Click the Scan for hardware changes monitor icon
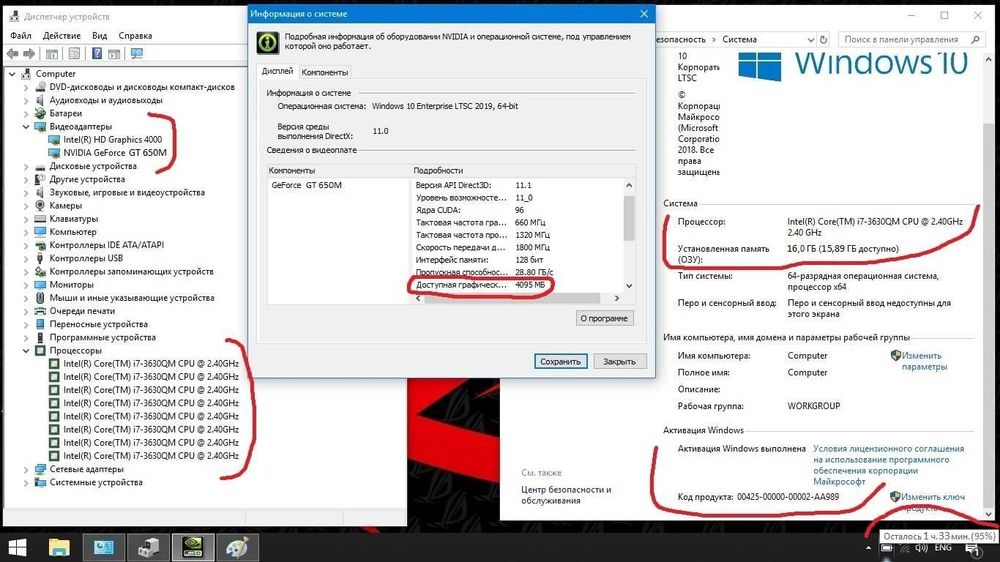The width and height of the screenshot is (1000, 562). [x=136, y=54]
